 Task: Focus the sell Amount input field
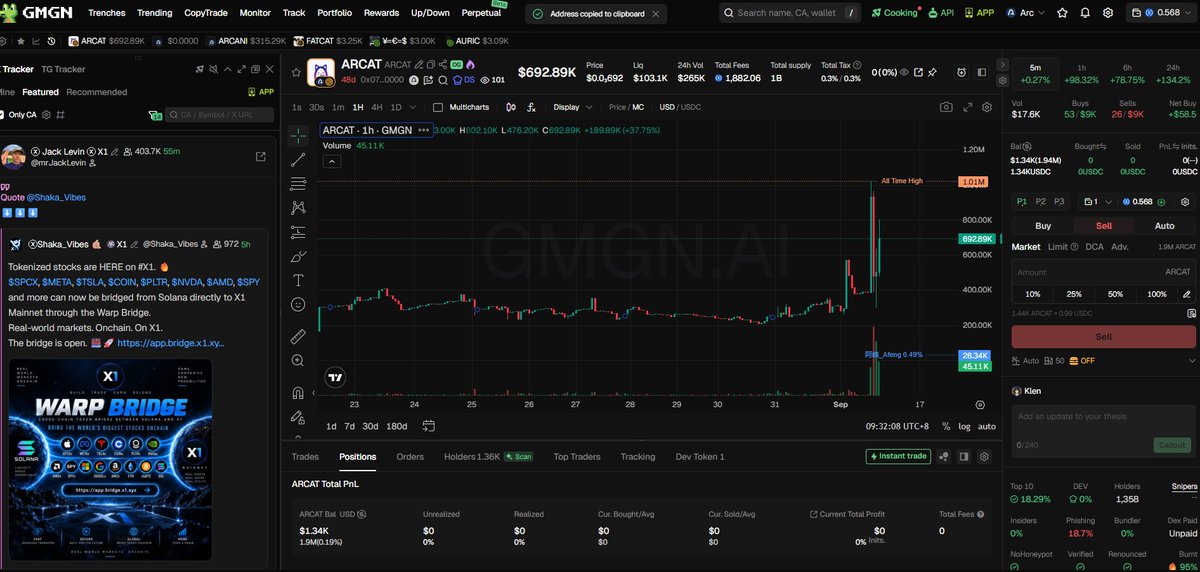pyautogui.click(x=1104, y=272)
